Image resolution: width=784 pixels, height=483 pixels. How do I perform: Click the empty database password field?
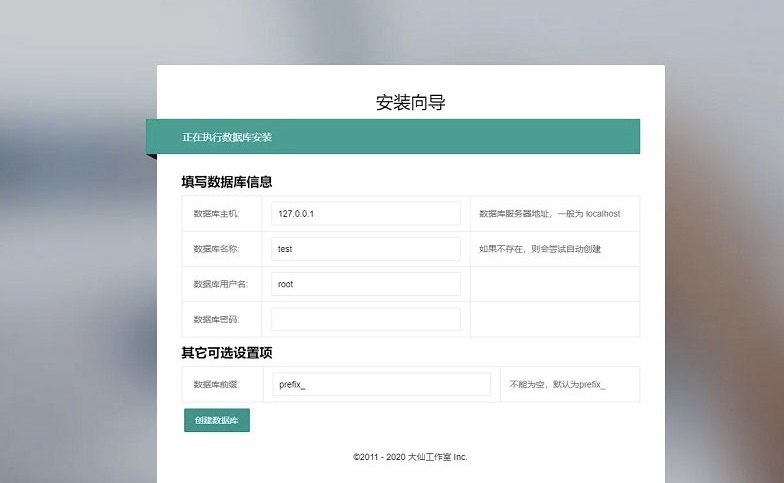(366, 319)
